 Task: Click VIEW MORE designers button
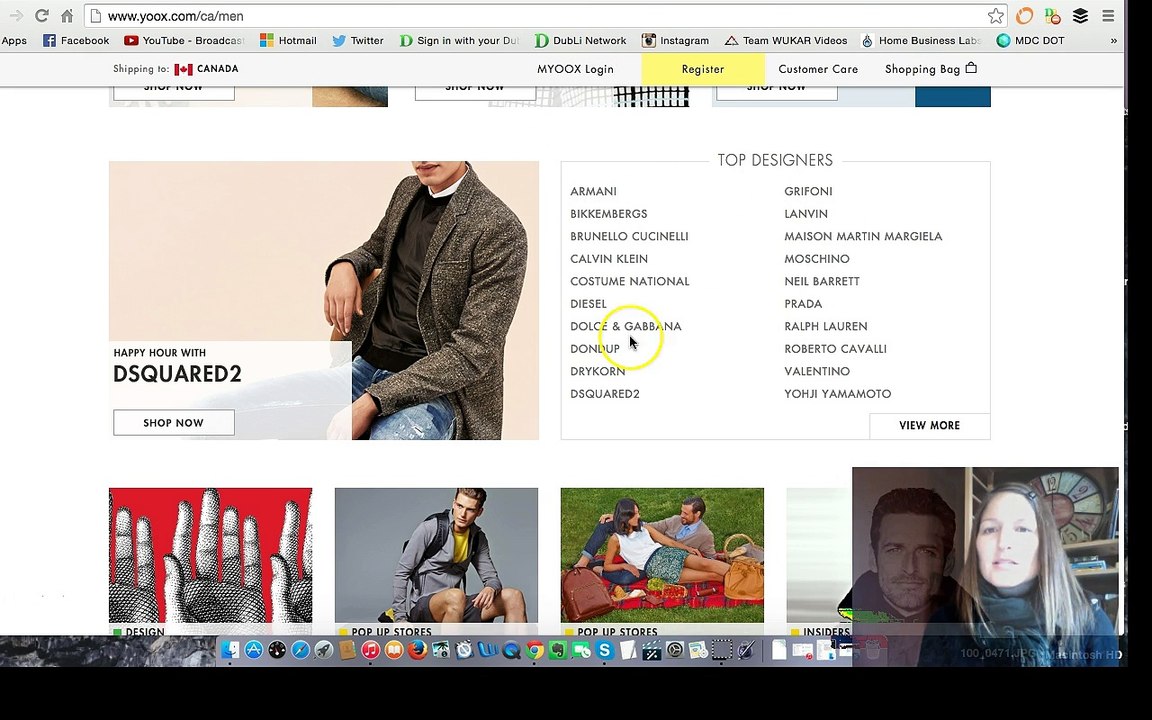[x=929, y=425]
